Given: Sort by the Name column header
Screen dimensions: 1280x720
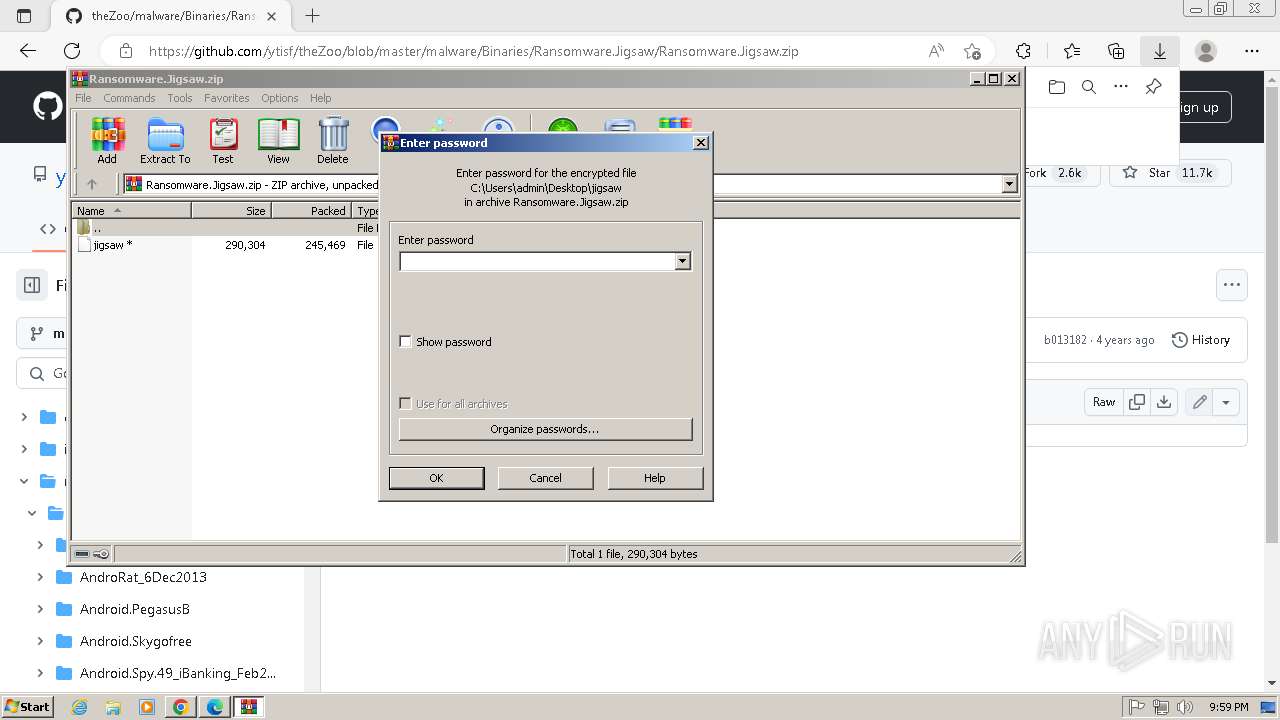Looking at the screenshot, I should coord(131,211).
